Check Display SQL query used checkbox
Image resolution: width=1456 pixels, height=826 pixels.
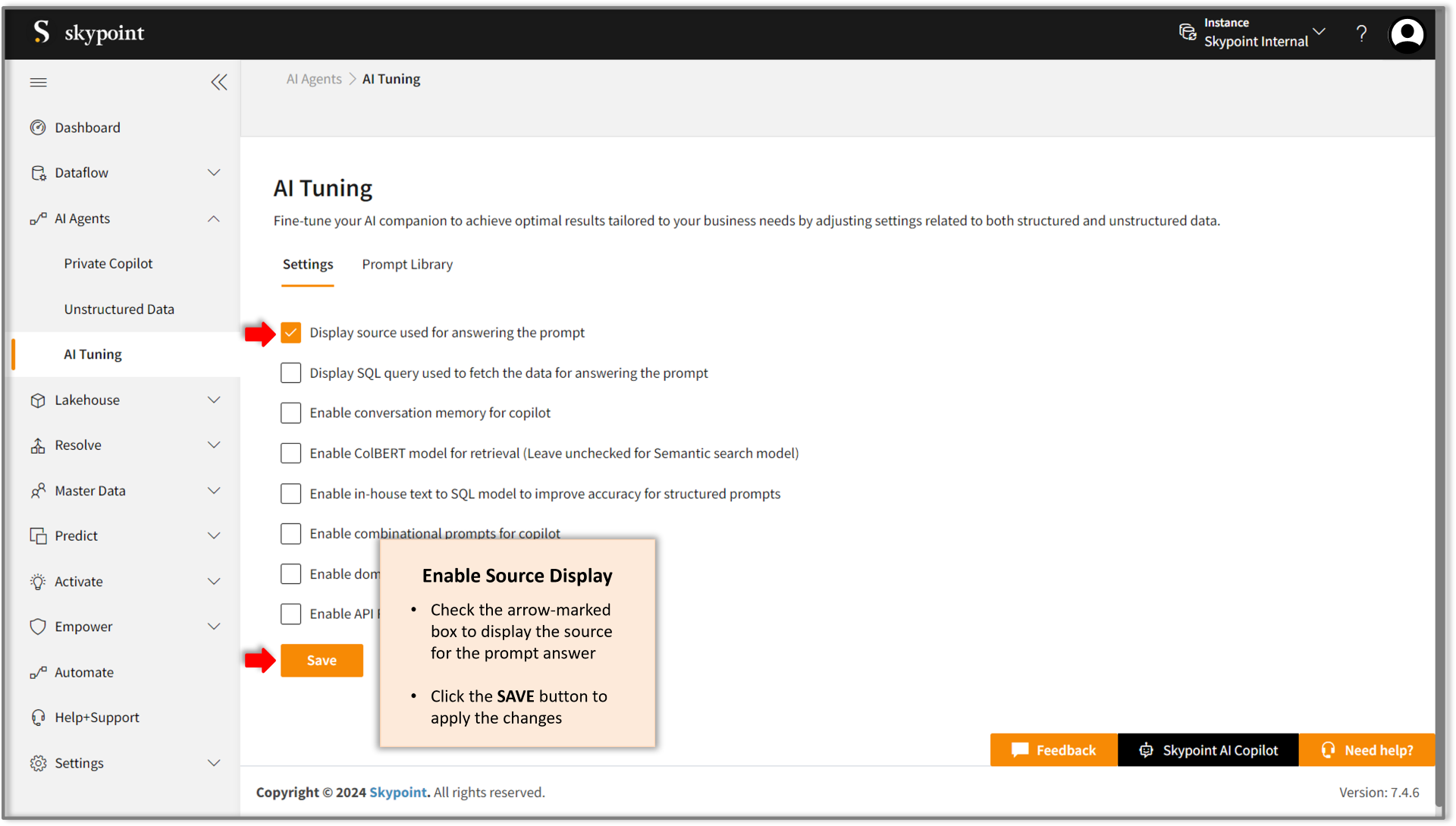291,372
